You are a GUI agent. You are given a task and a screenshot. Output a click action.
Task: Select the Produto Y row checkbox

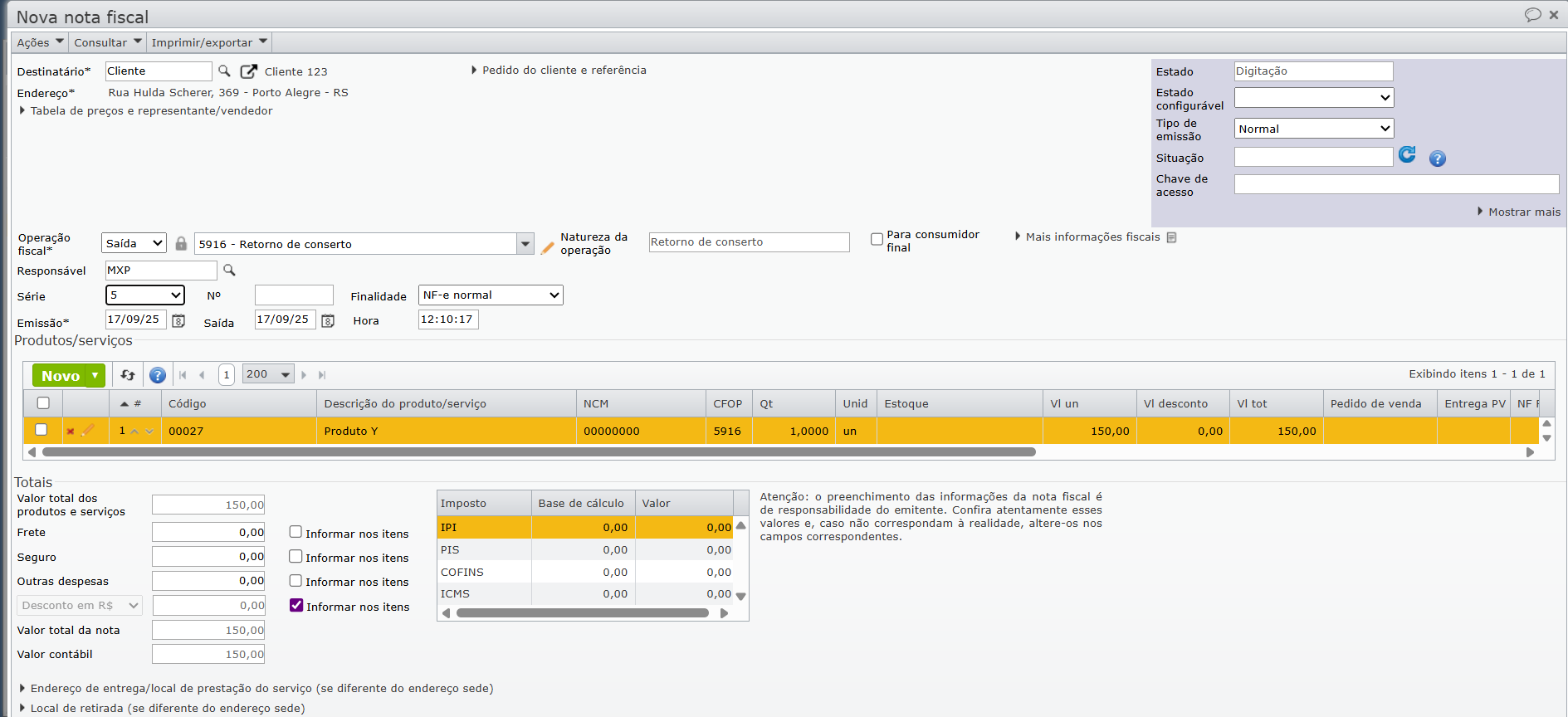42,430
